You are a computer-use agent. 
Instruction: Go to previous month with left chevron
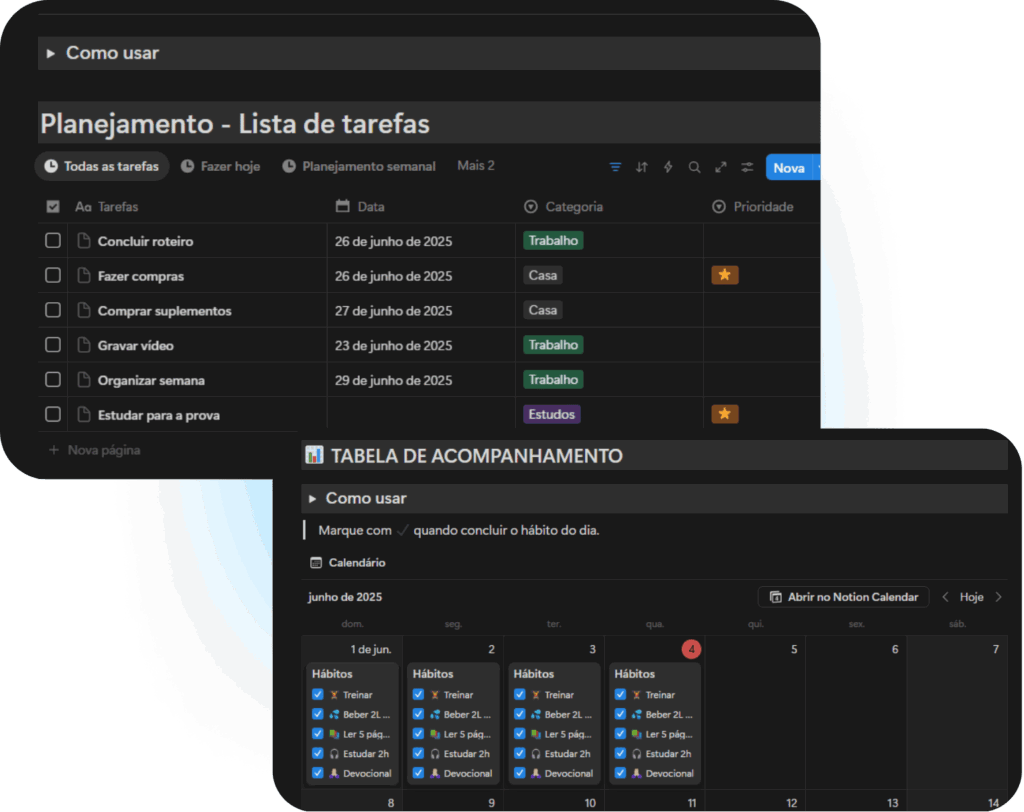(945, 597)
